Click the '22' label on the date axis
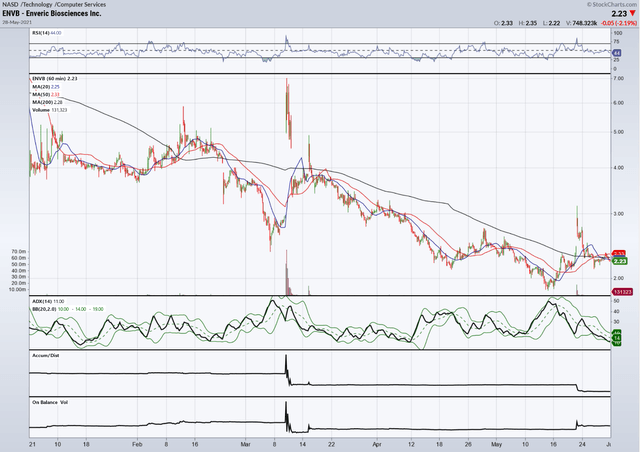 [x=331, y=444]
